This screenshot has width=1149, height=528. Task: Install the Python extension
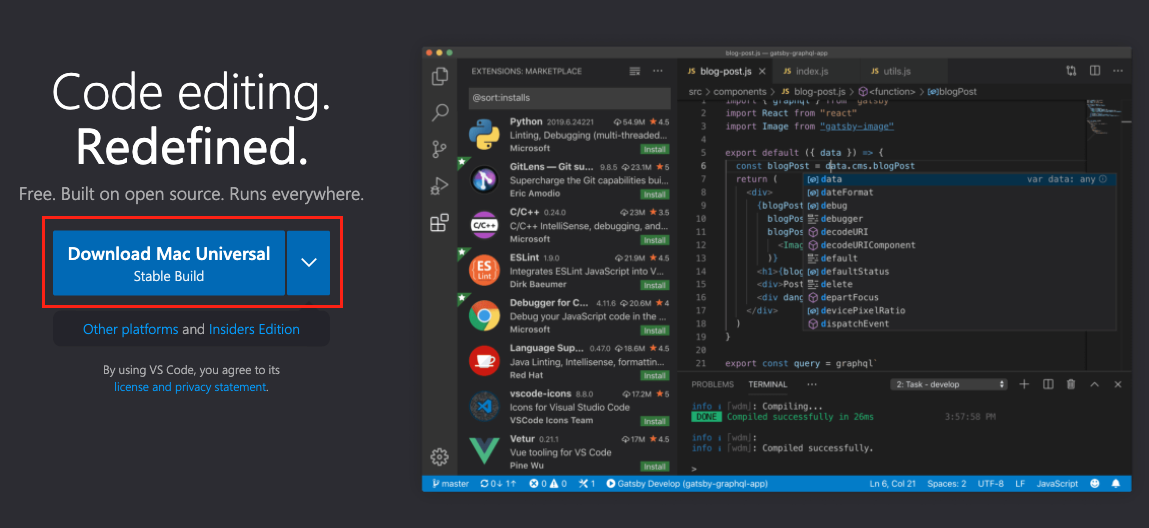(654, 149)
